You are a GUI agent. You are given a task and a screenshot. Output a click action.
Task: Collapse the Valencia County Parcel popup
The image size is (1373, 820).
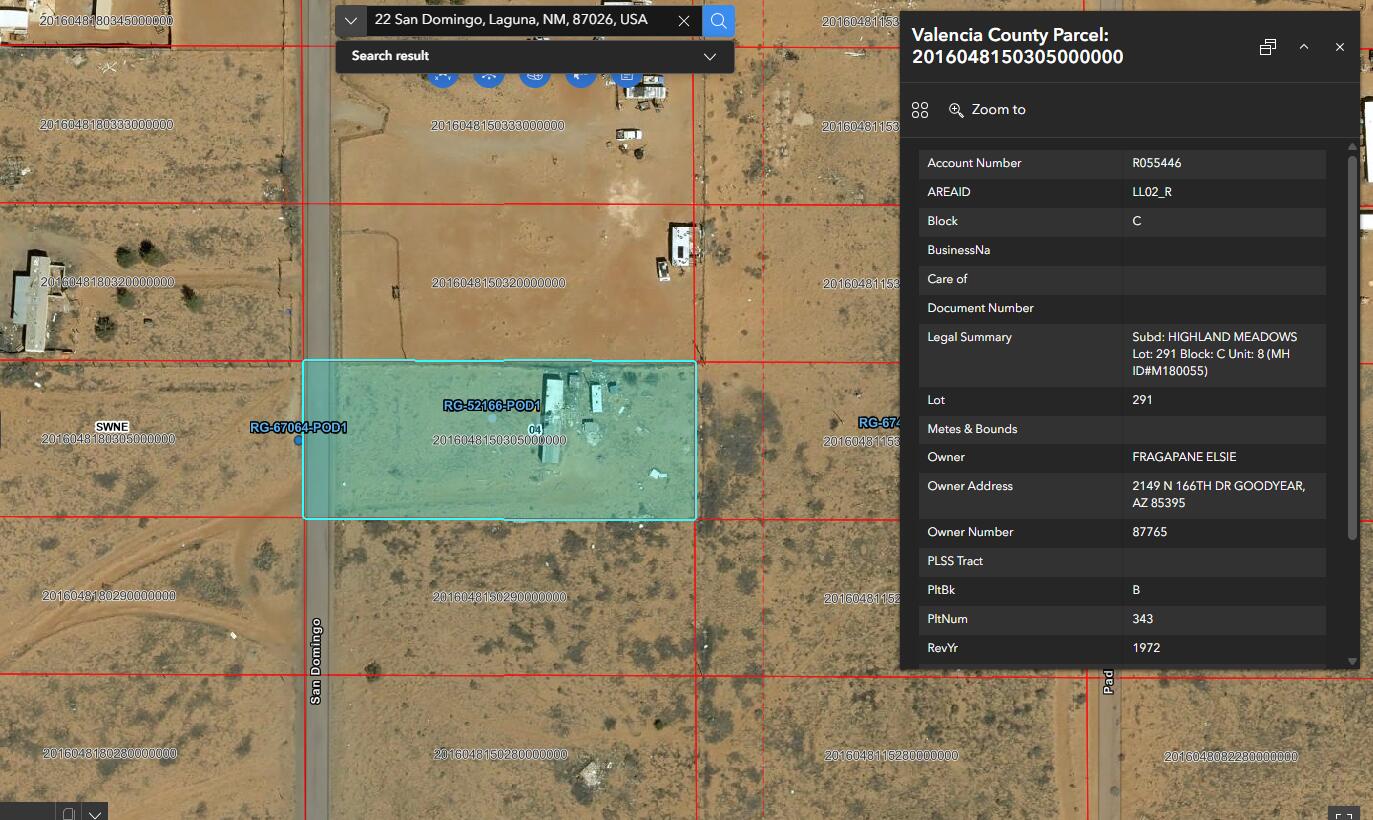click(x=1304, y=47)
